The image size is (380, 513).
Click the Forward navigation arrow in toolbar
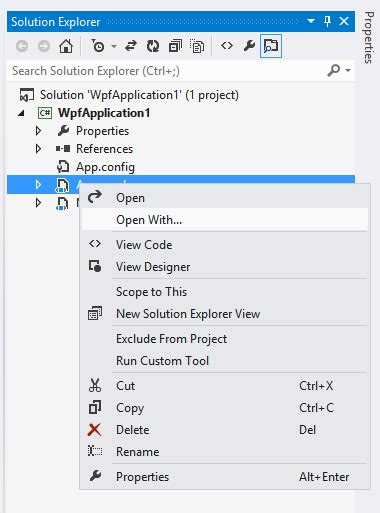coord(44,46)
